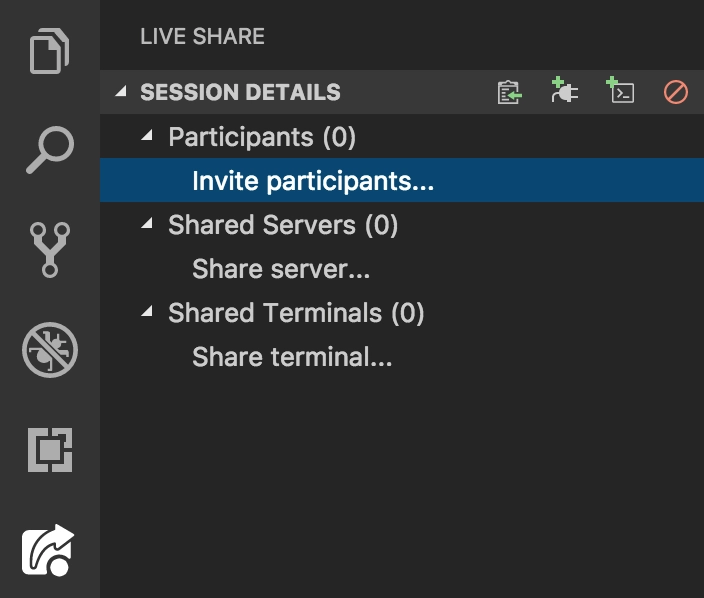Collapse the Shared Servers (0) node
Viewport: 704px width, 598px height.
pos(147,223)
